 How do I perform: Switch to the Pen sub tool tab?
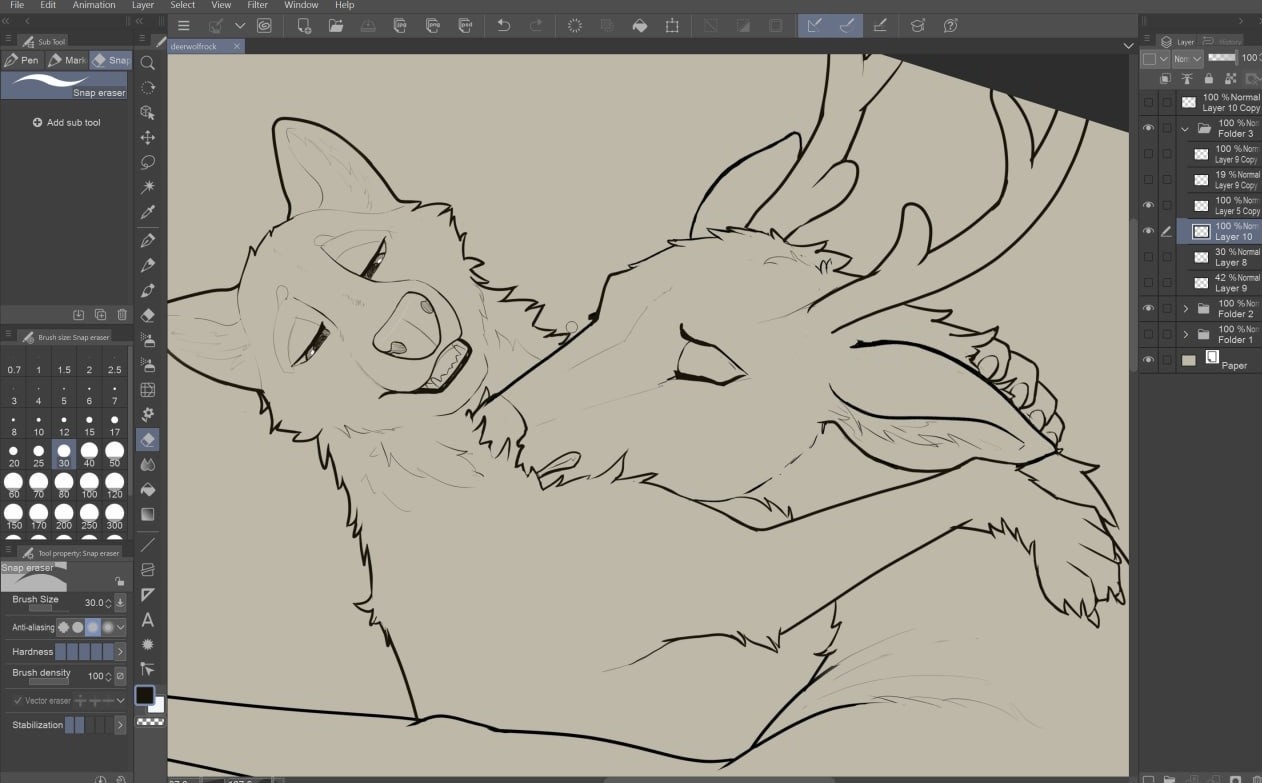click(x=22, y=60)
